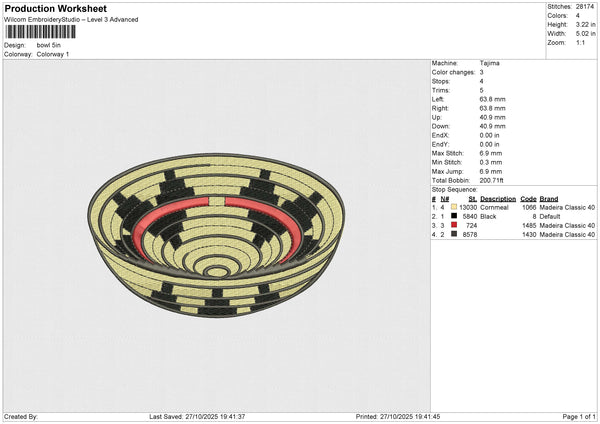Click the embroidered bowl design preview
The height and width of the screenshot is (424, 600).
217,231
